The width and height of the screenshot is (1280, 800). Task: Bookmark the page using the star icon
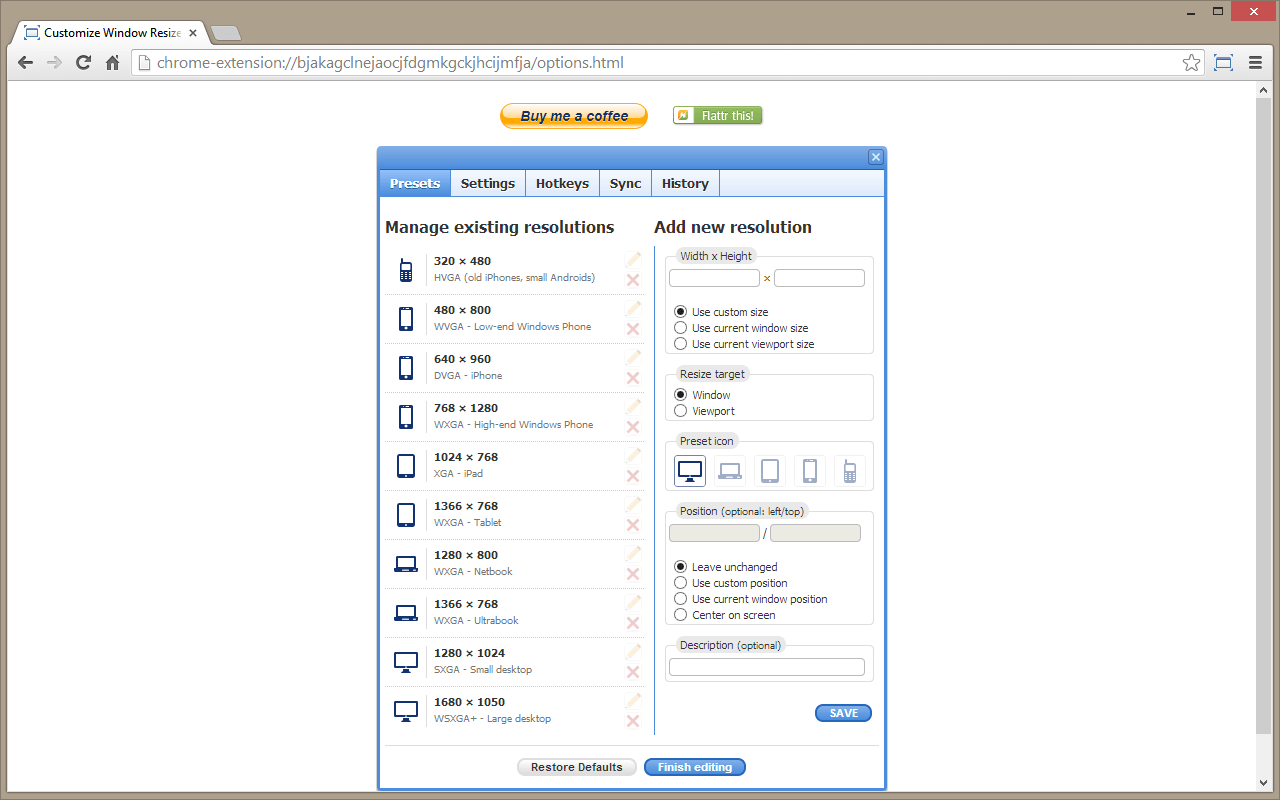pos(1191,62)
